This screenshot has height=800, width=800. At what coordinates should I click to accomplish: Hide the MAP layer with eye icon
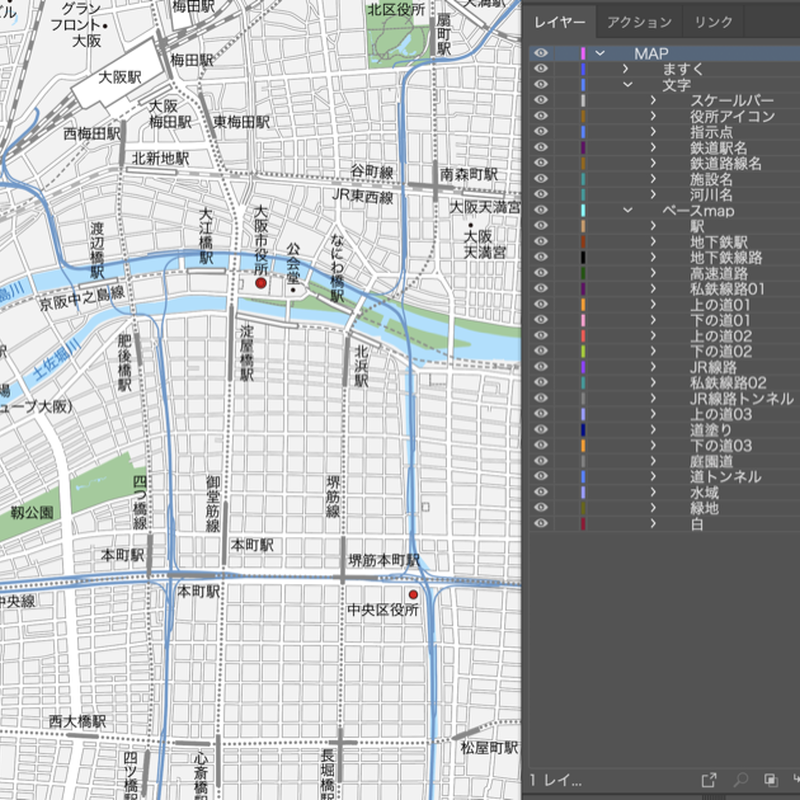tap(541, 53)
